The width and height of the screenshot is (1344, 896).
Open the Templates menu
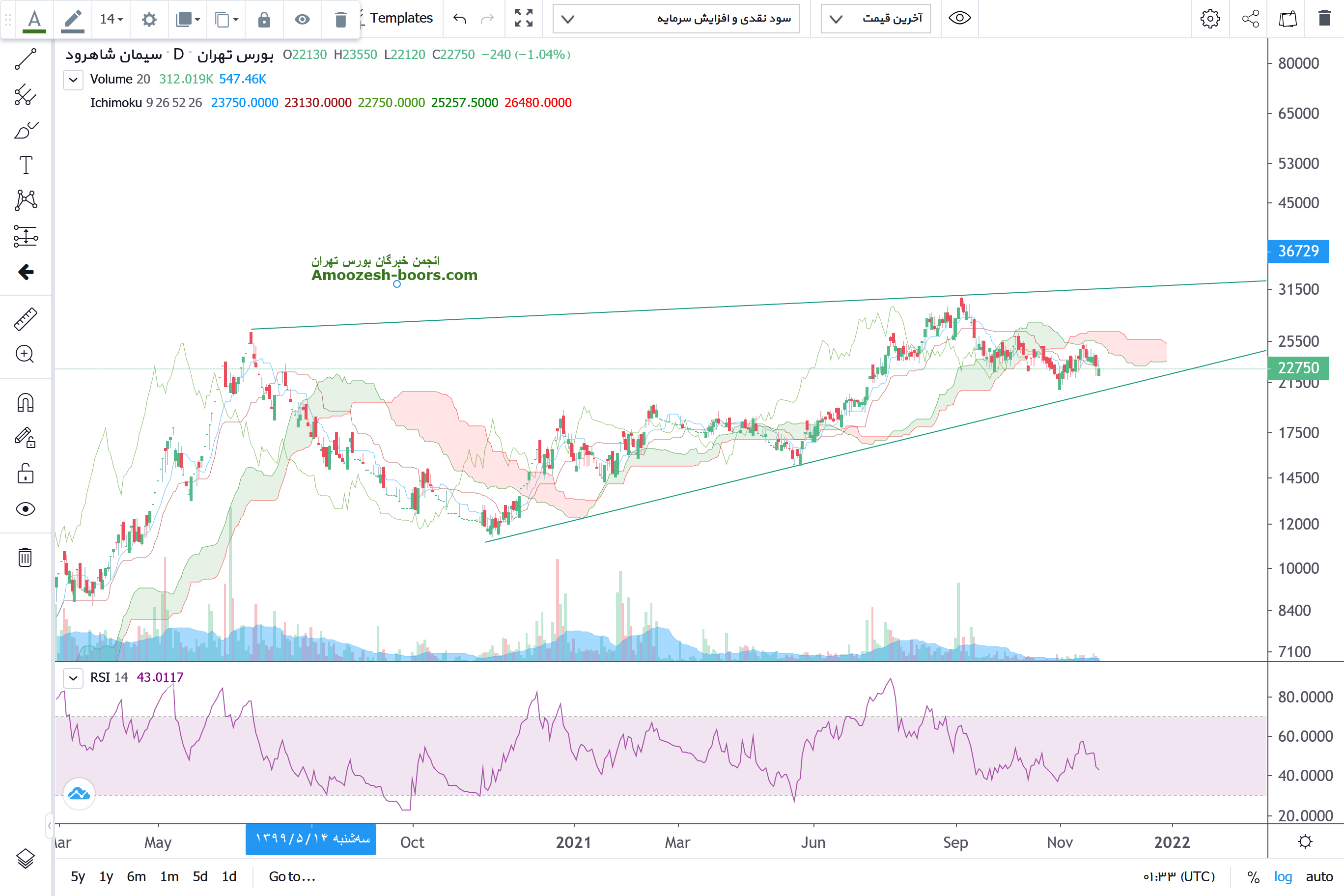400,18
